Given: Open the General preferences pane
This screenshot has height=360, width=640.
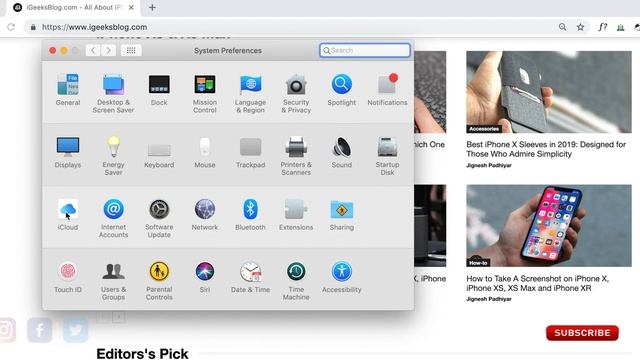Looking at the screenshot, I should tap(68, 90).
